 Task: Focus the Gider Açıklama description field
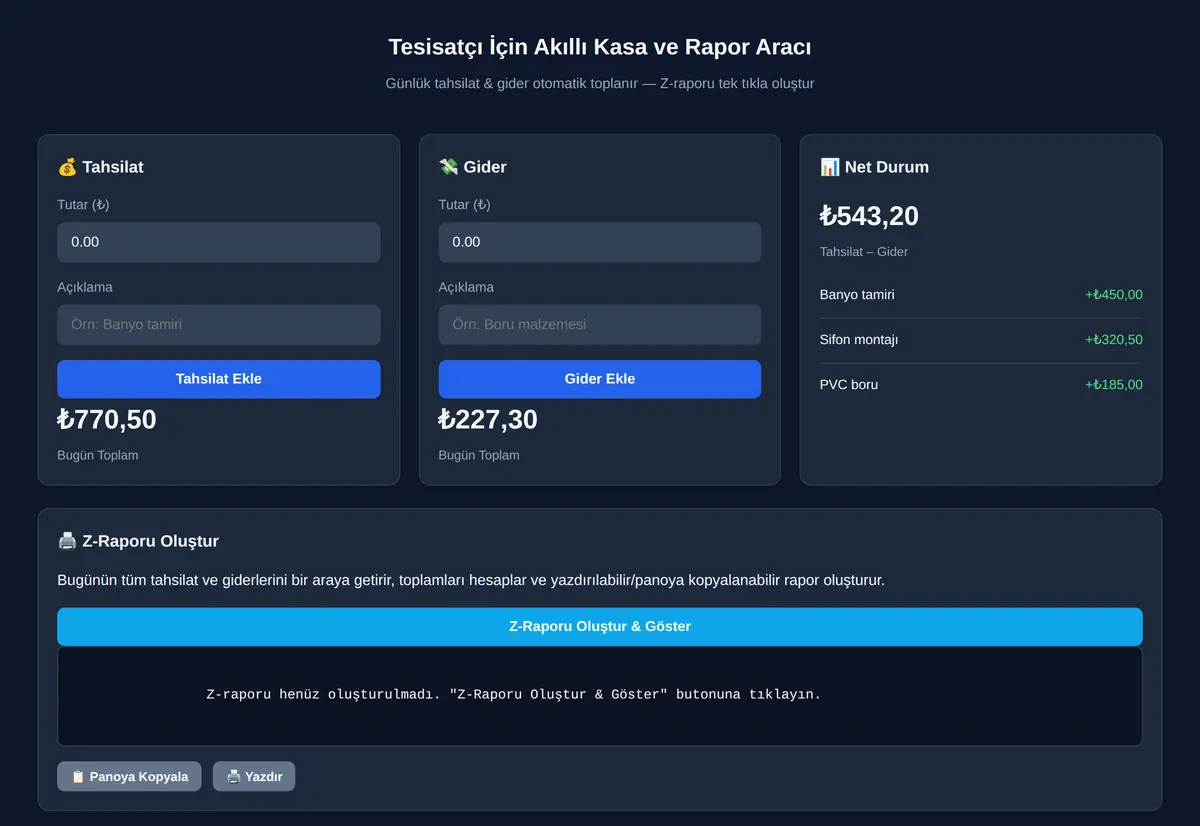click(599, 324)
